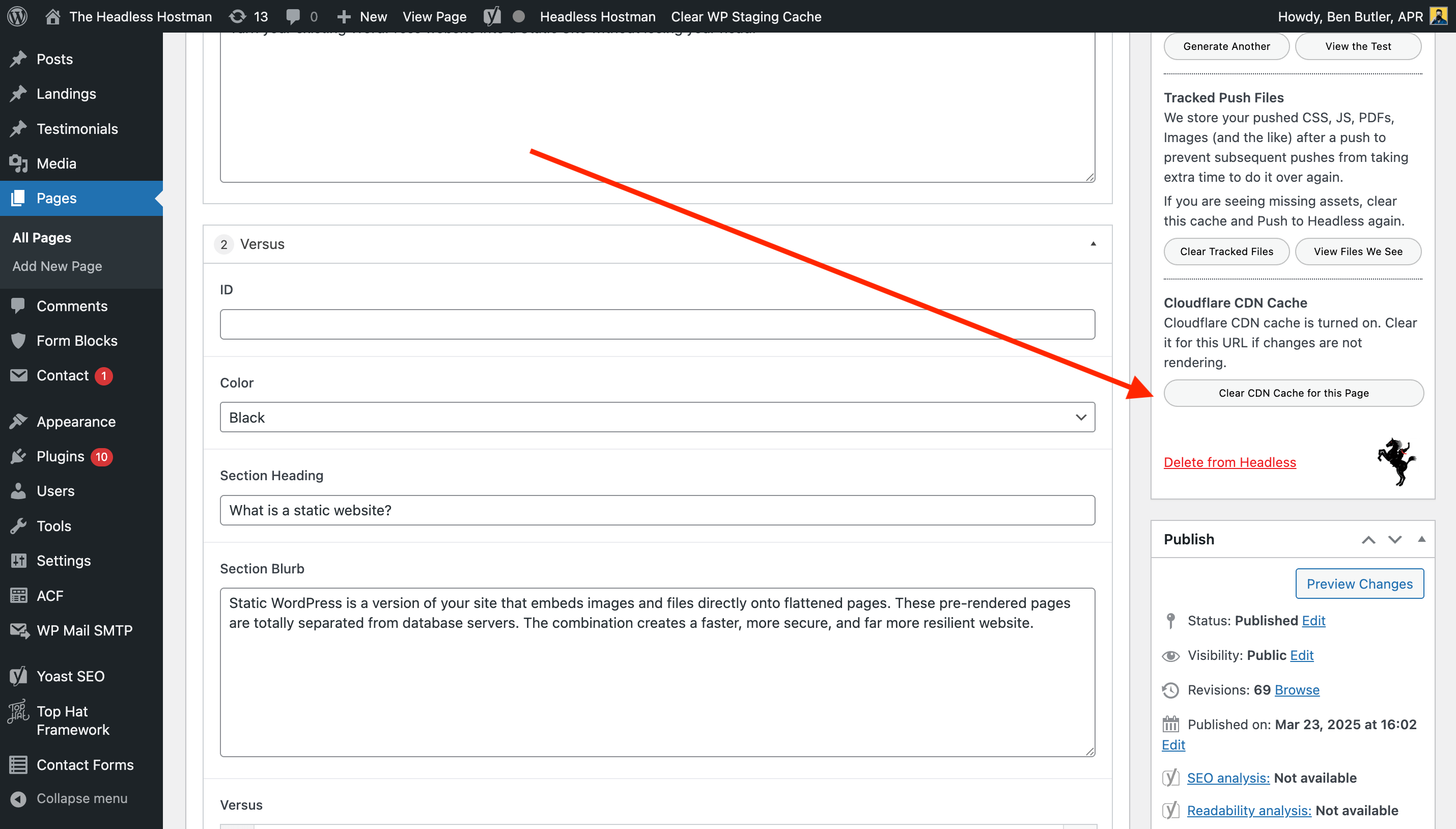Click the Preview Changes button
Viewport: 1456px width, 829px height.
point(1359,584)
